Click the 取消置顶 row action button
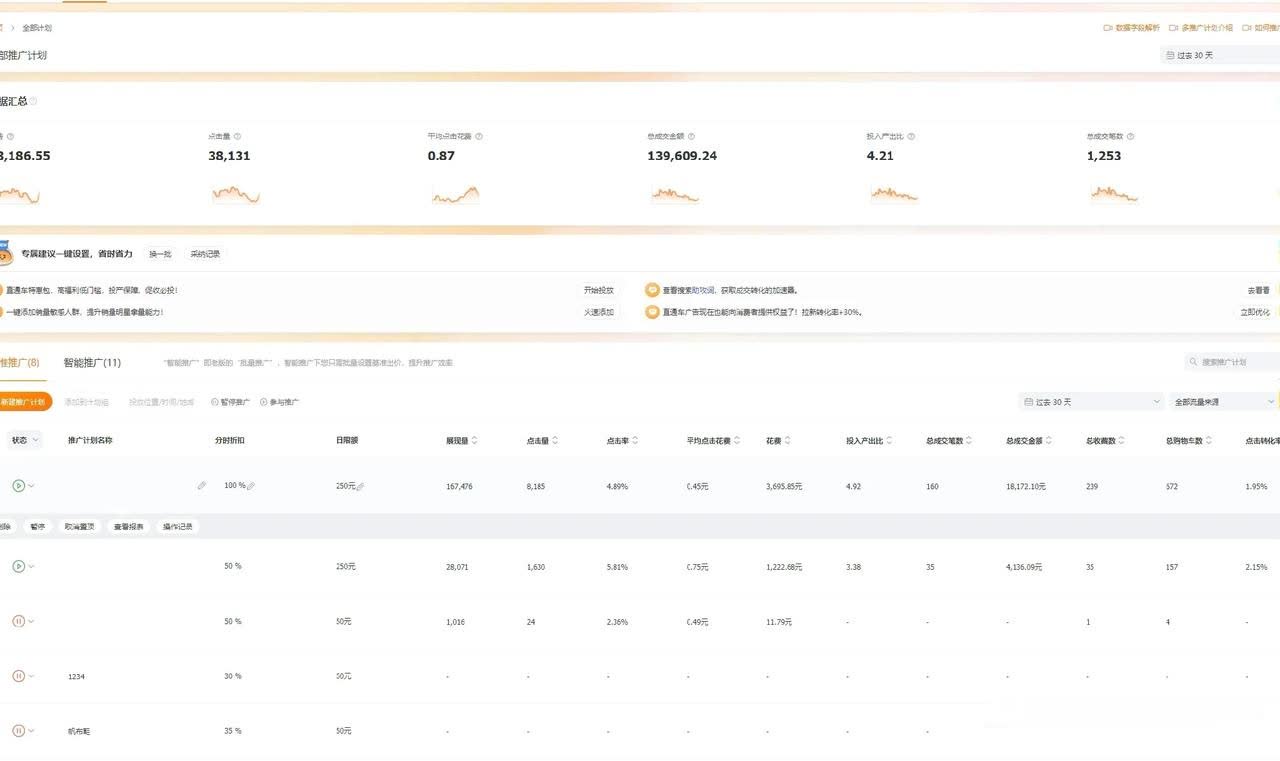Image resolution: width=1280 pixels, height=761 pixels. click(80, 526)
